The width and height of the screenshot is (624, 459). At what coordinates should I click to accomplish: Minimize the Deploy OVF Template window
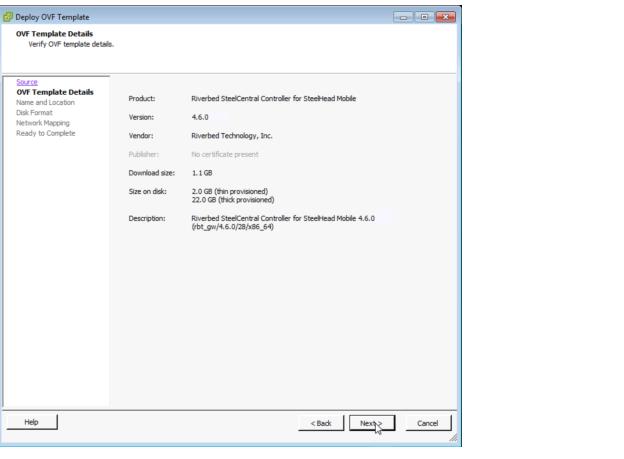tap(403, 17)
